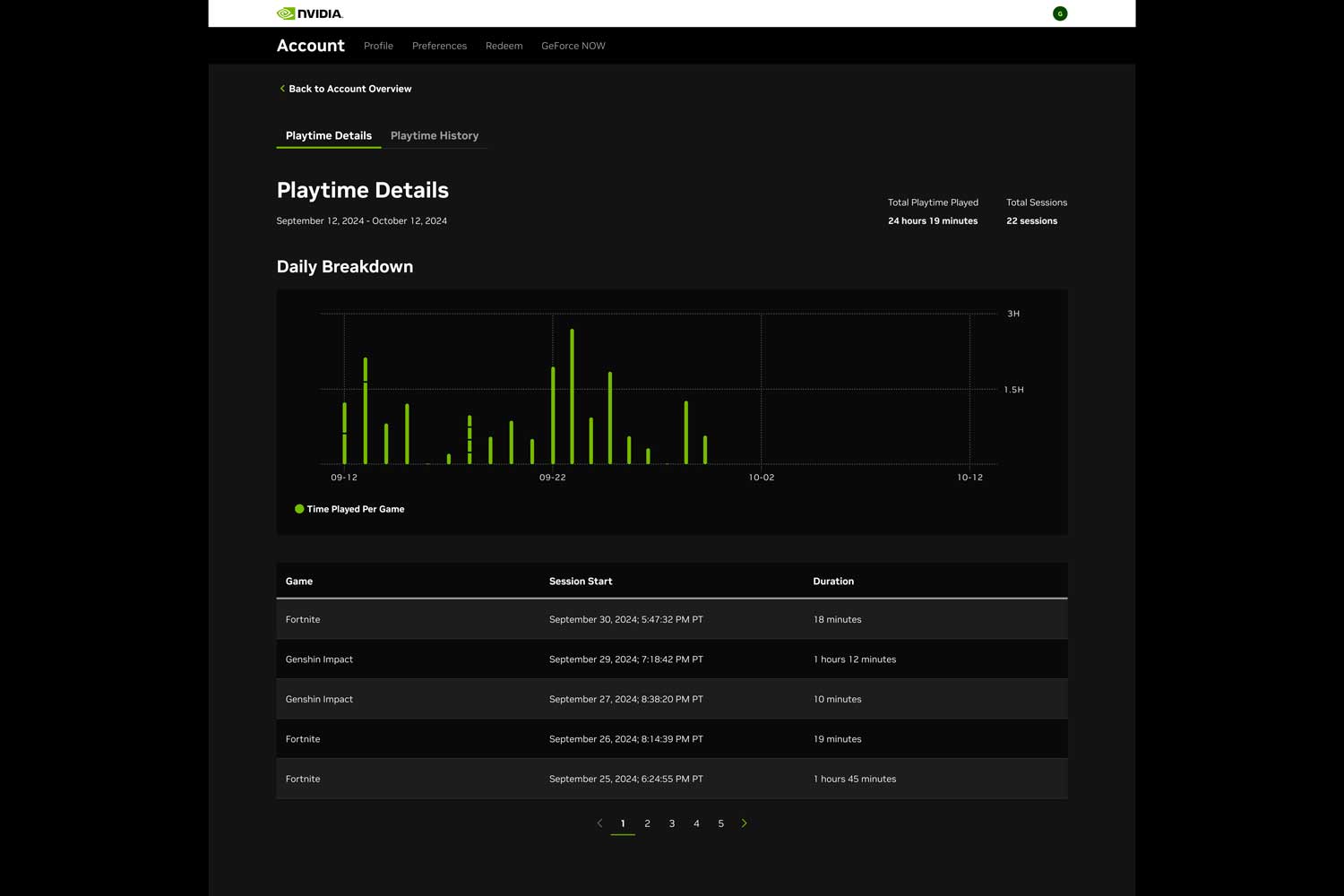1344x896 pixels.
Task: Select page 1 in pagination
Action: [x=623, y=823]
